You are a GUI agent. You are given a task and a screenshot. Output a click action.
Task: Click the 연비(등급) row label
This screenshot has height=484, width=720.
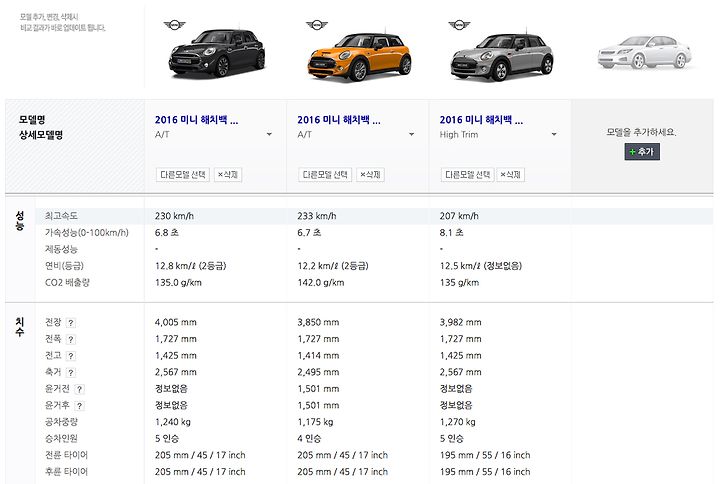point(64,266)
